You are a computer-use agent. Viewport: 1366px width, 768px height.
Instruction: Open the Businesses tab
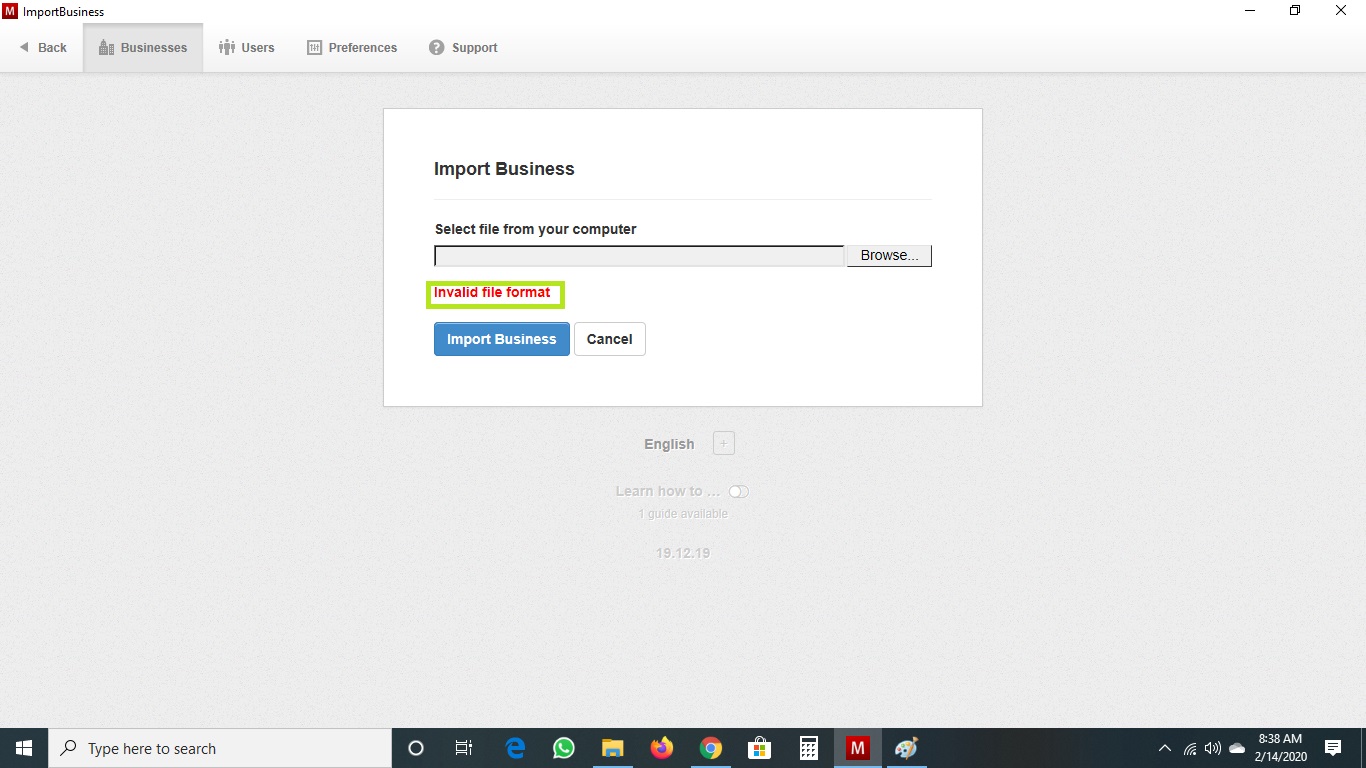point(143,48)
